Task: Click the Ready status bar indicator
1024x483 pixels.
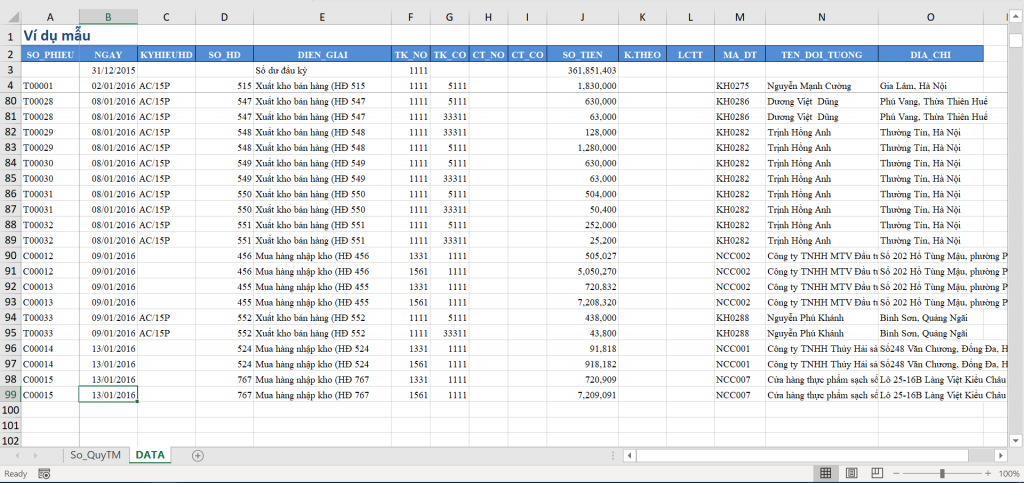Action: coord(16,474)
